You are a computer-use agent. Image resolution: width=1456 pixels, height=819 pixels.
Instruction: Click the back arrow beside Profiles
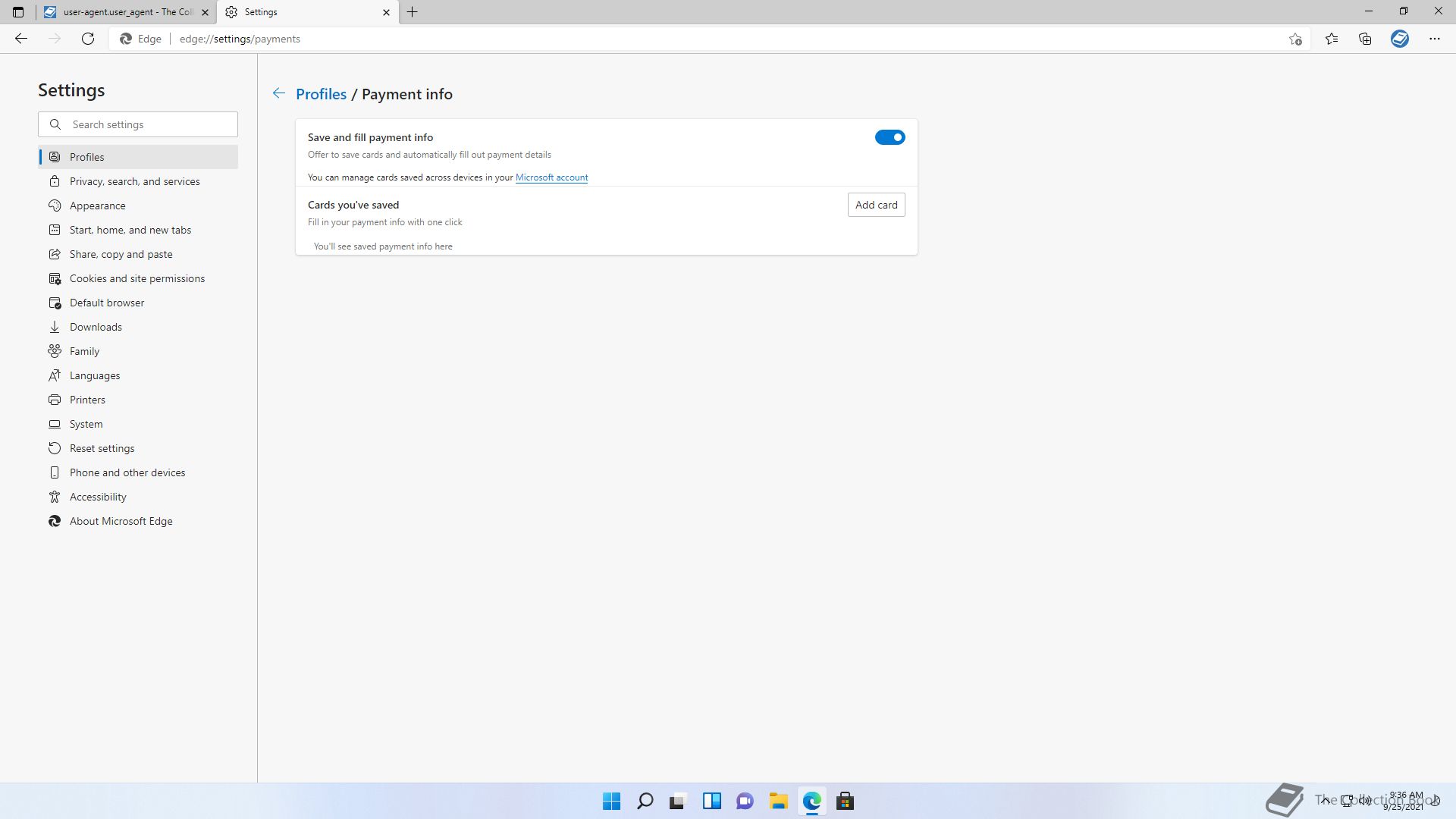pyautogui.click(x=279, y=93)
